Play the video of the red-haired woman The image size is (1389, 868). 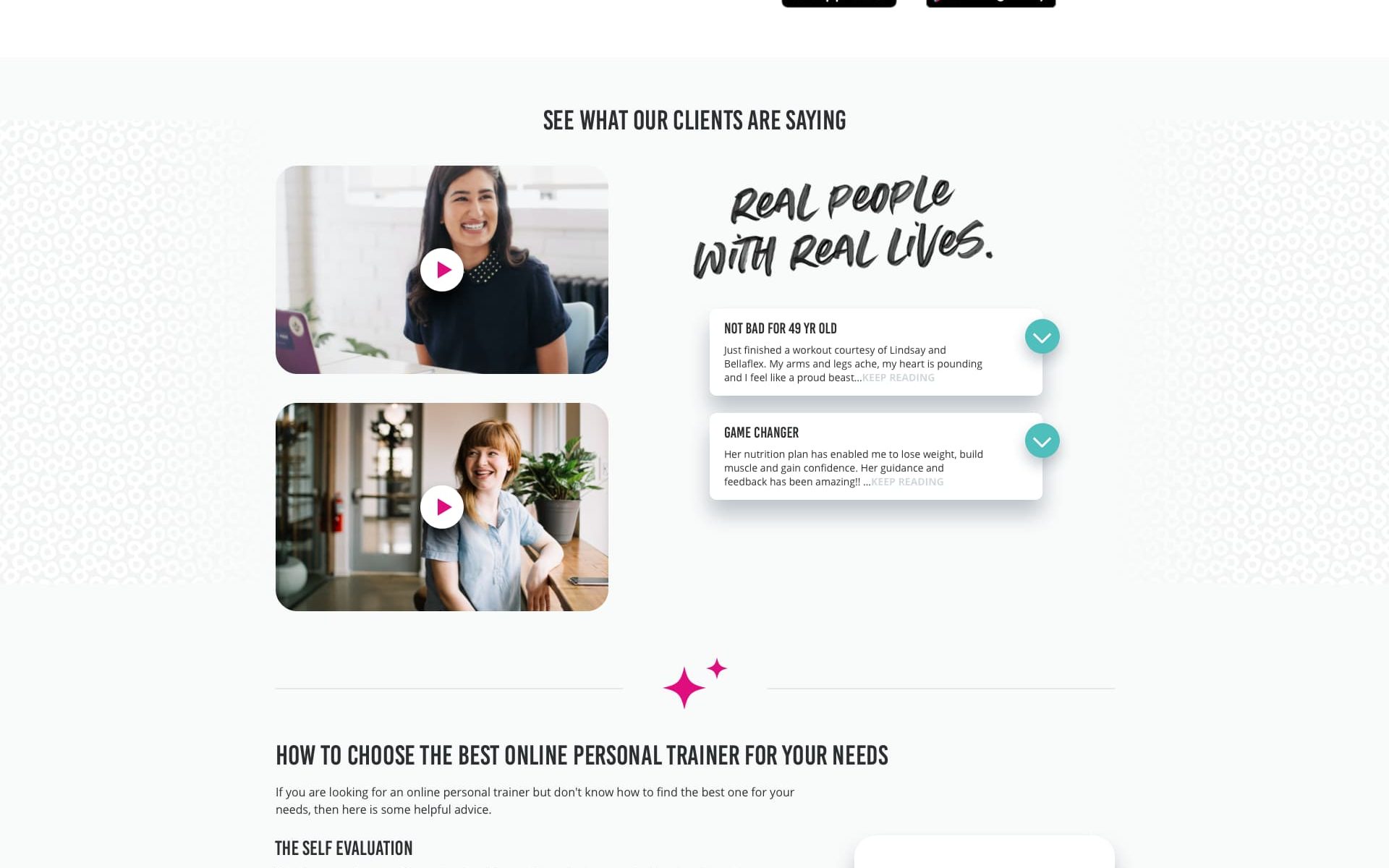point(441,507)
